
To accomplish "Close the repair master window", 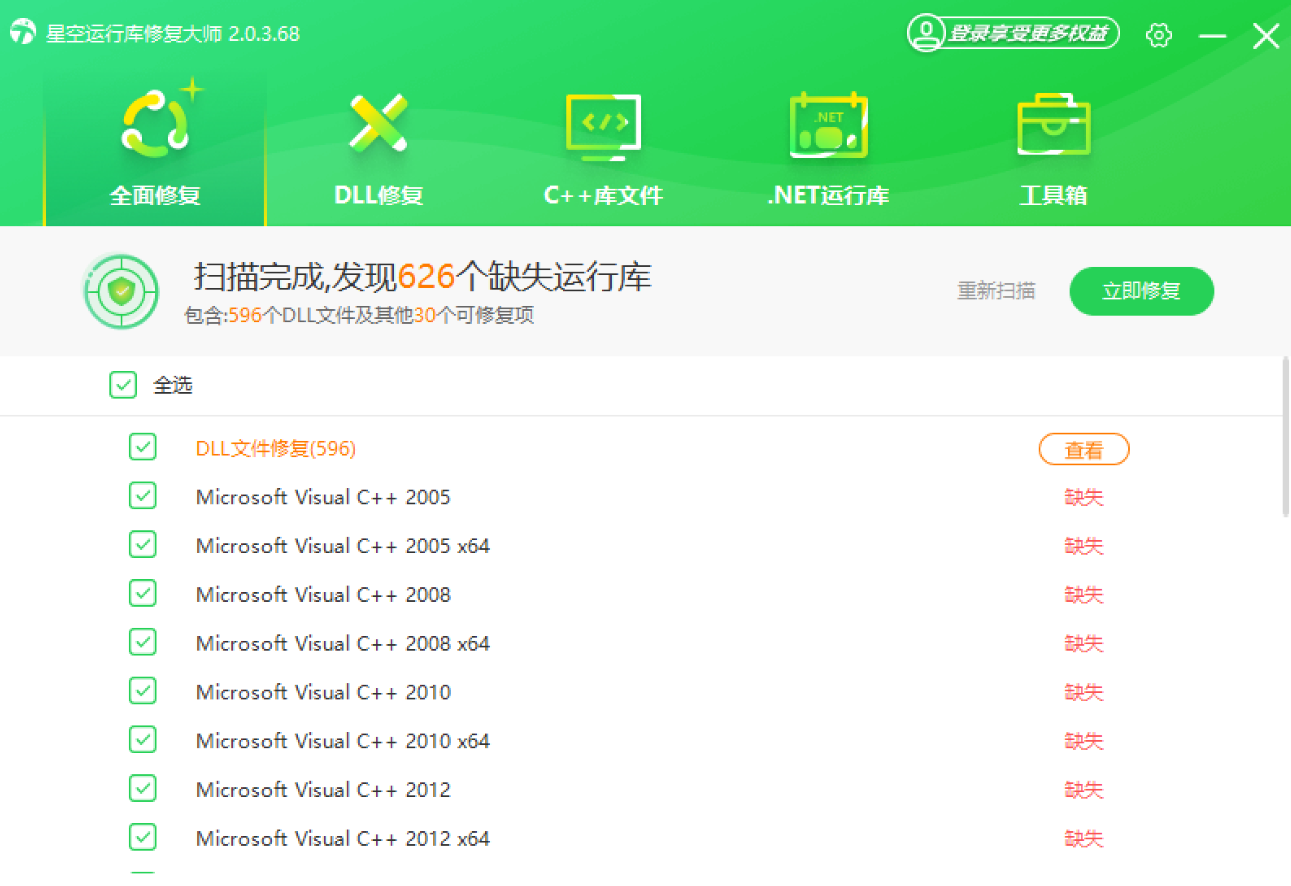I will point(1266,36).
